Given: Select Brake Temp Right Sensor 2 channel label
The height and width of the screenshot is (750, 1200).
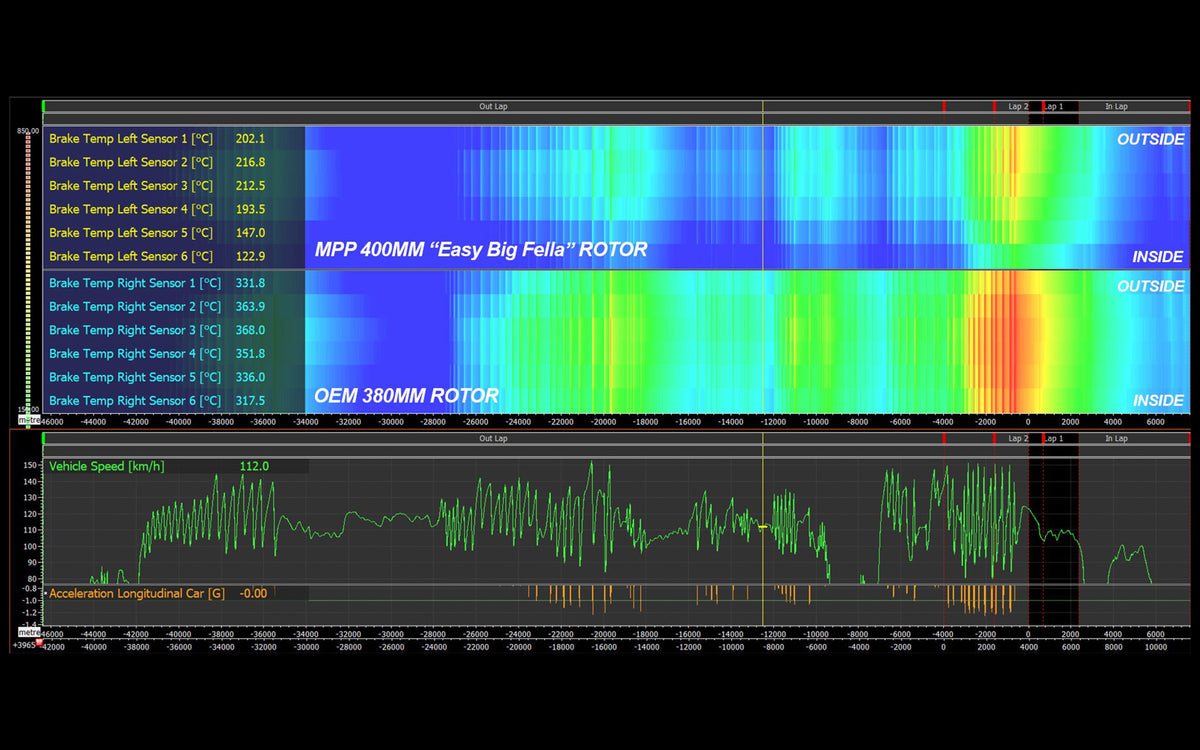Looking at the screenshot, I should coord(135,306).
